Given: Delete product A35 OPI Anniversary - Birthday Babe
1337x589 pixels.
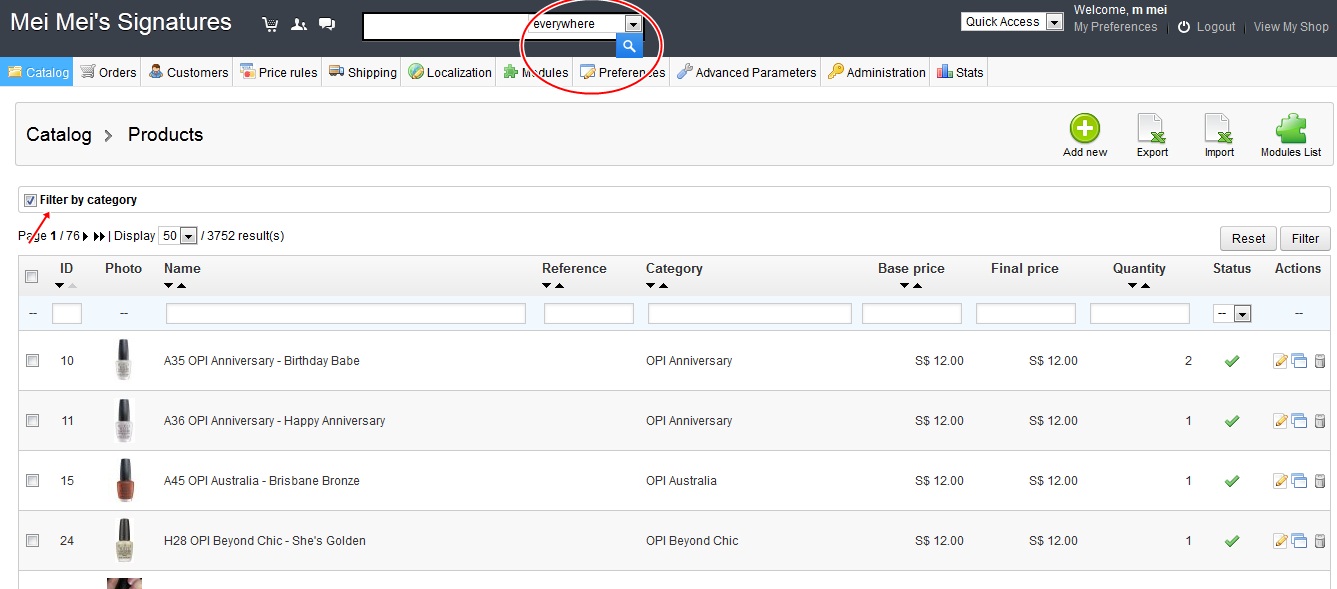Looking at the screenshot, I should [x=1319, y=361].
